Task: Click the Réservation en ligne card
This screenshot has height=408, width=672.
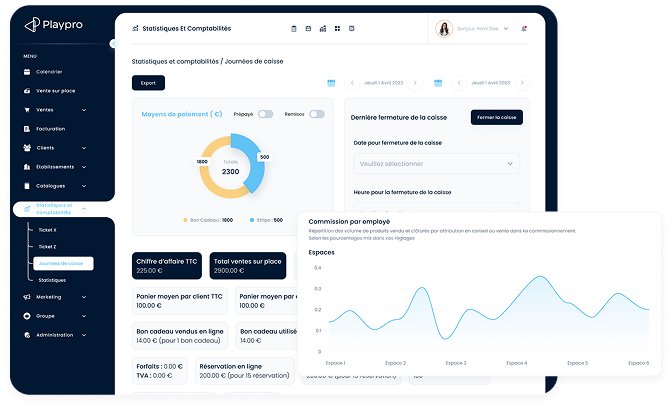Action: pos(245,371)
